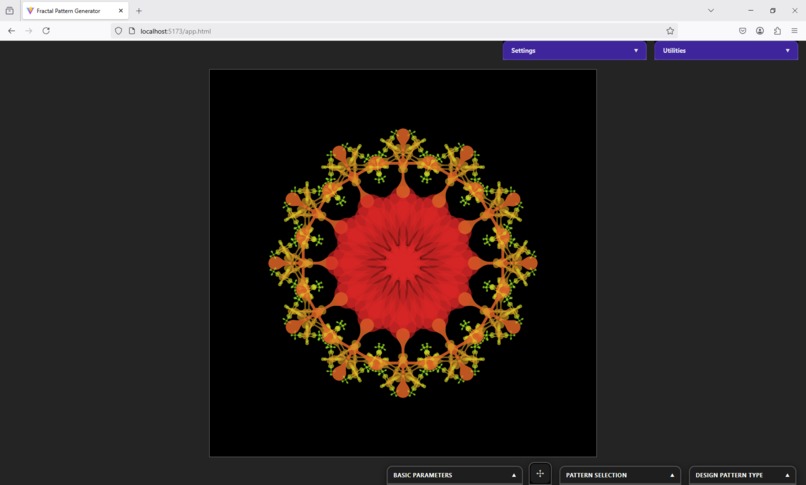Minimize the Firefox browser window
This screenshot has height=485, width=806.
click(x=750, y=11)
